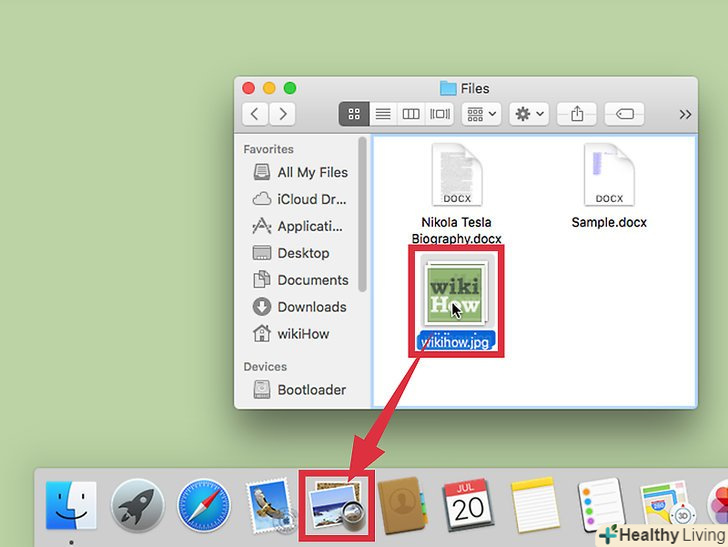Viewport: 728px width, 547px height.
Task: Select Sample.docx file icon
Action: coord(609,175)
